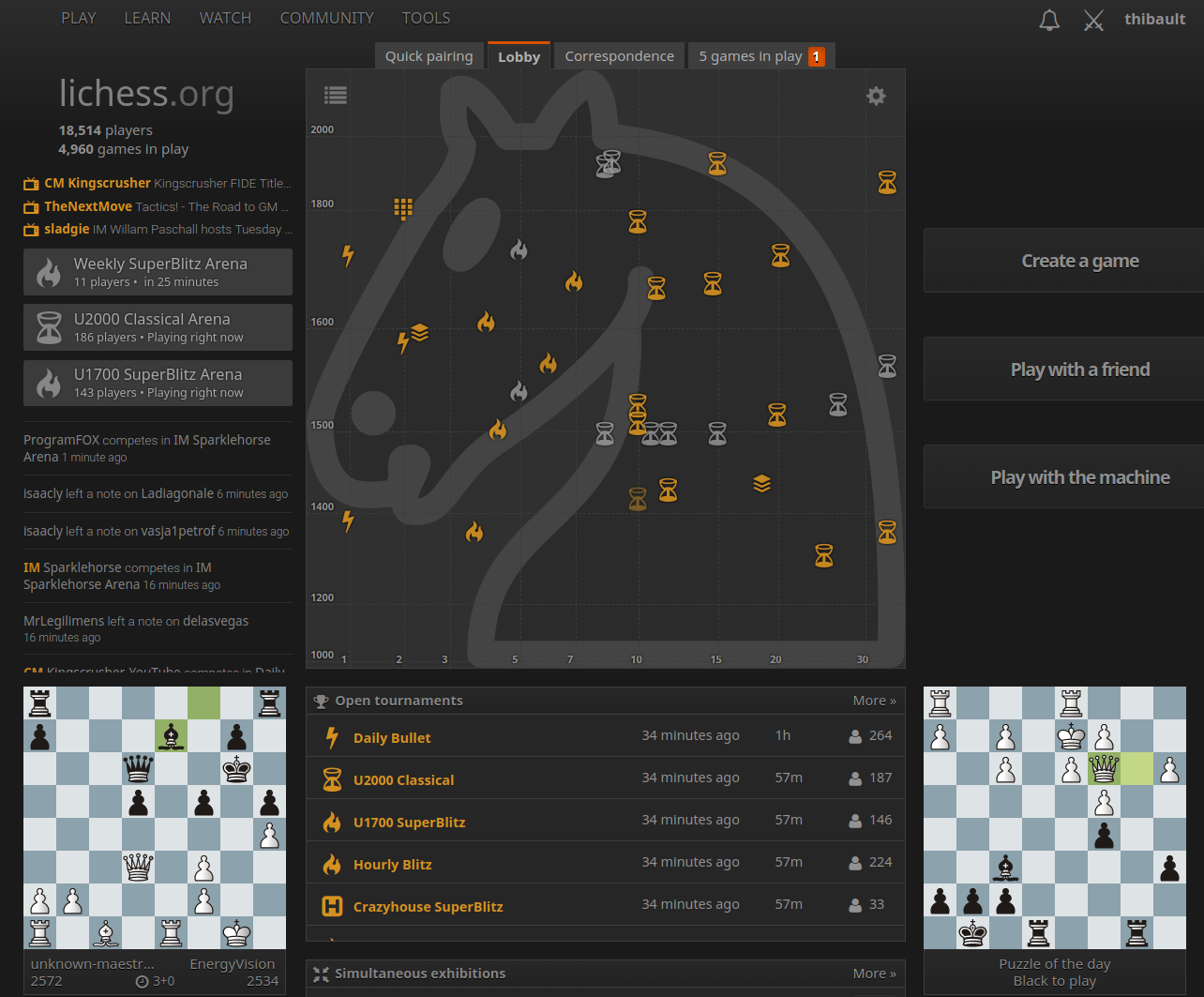Switch to the Correspondence tab

click(619, 56)
